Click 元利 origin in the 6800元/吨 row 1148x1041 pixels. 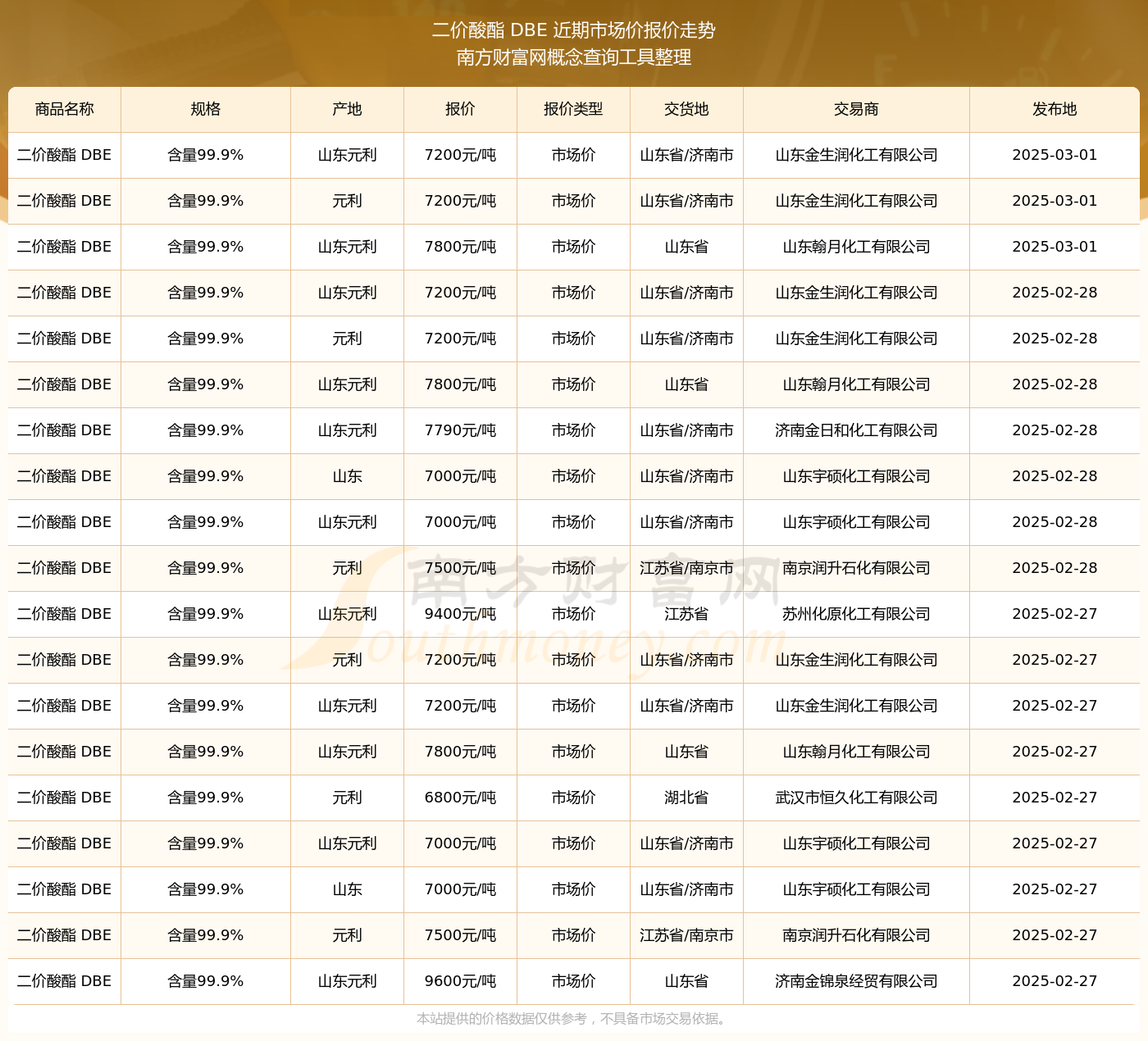(347, 798)
